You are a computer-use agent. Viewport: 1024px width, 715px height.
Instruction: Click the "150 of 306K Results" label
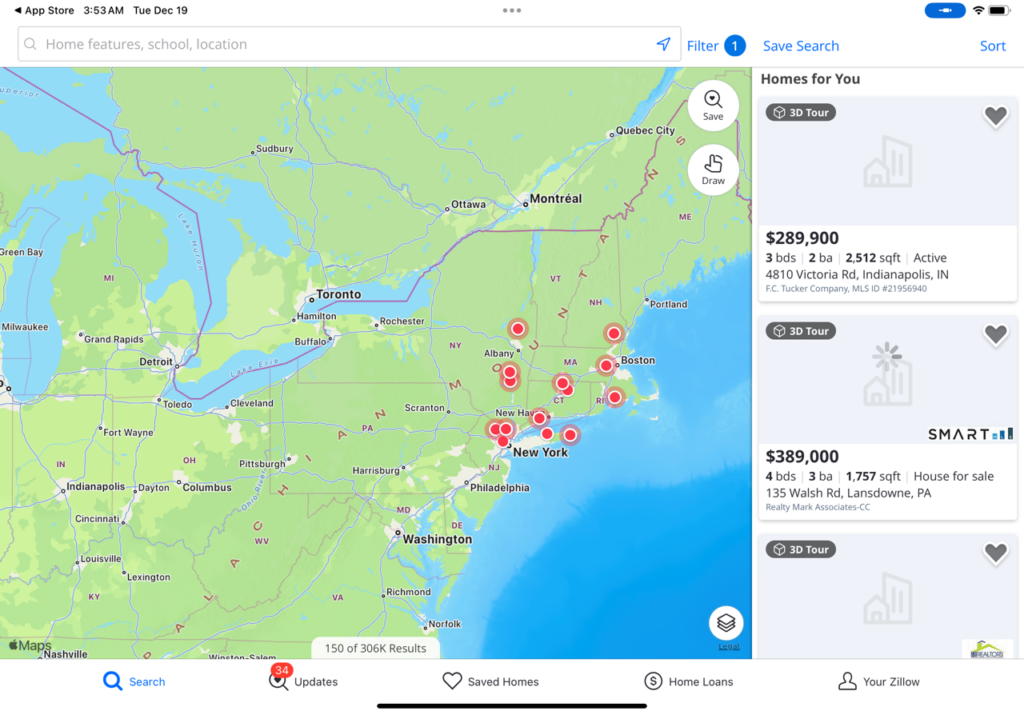coord(376,648)
